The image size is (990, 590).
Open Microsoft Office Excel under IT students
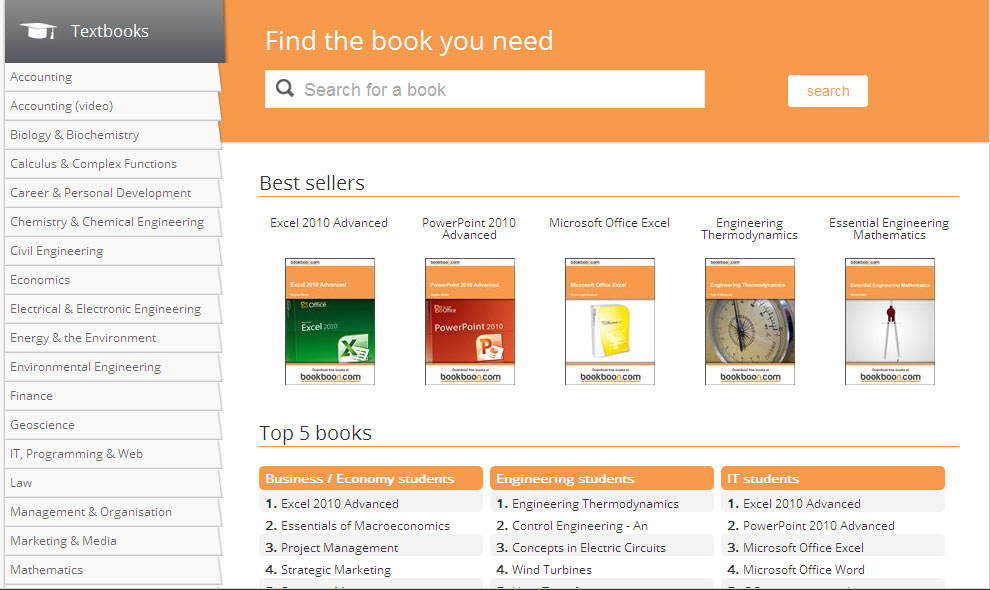(x=803, y=548)
